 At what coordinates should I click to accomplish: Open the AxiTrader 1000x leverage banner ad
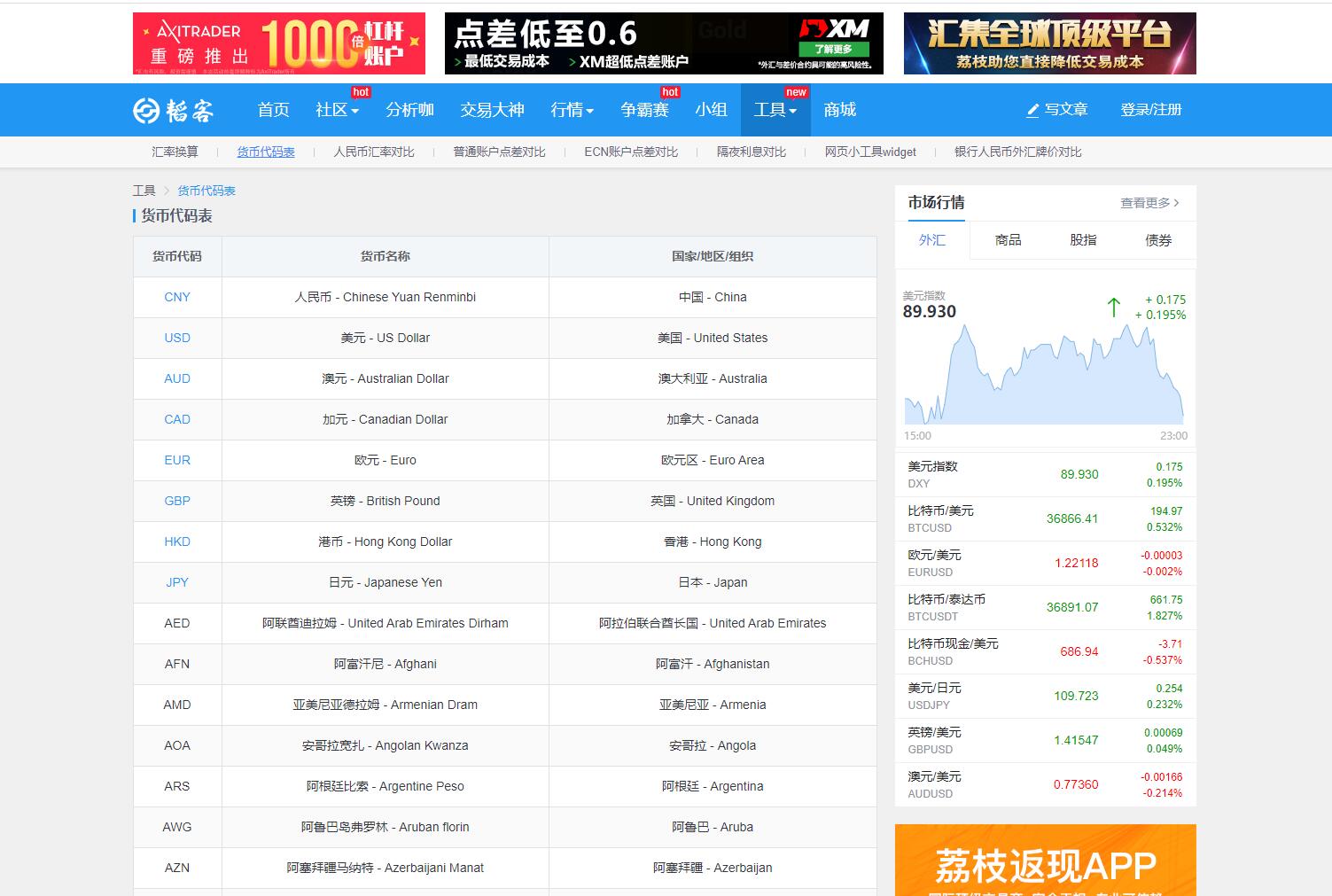[x=278, y=43]
